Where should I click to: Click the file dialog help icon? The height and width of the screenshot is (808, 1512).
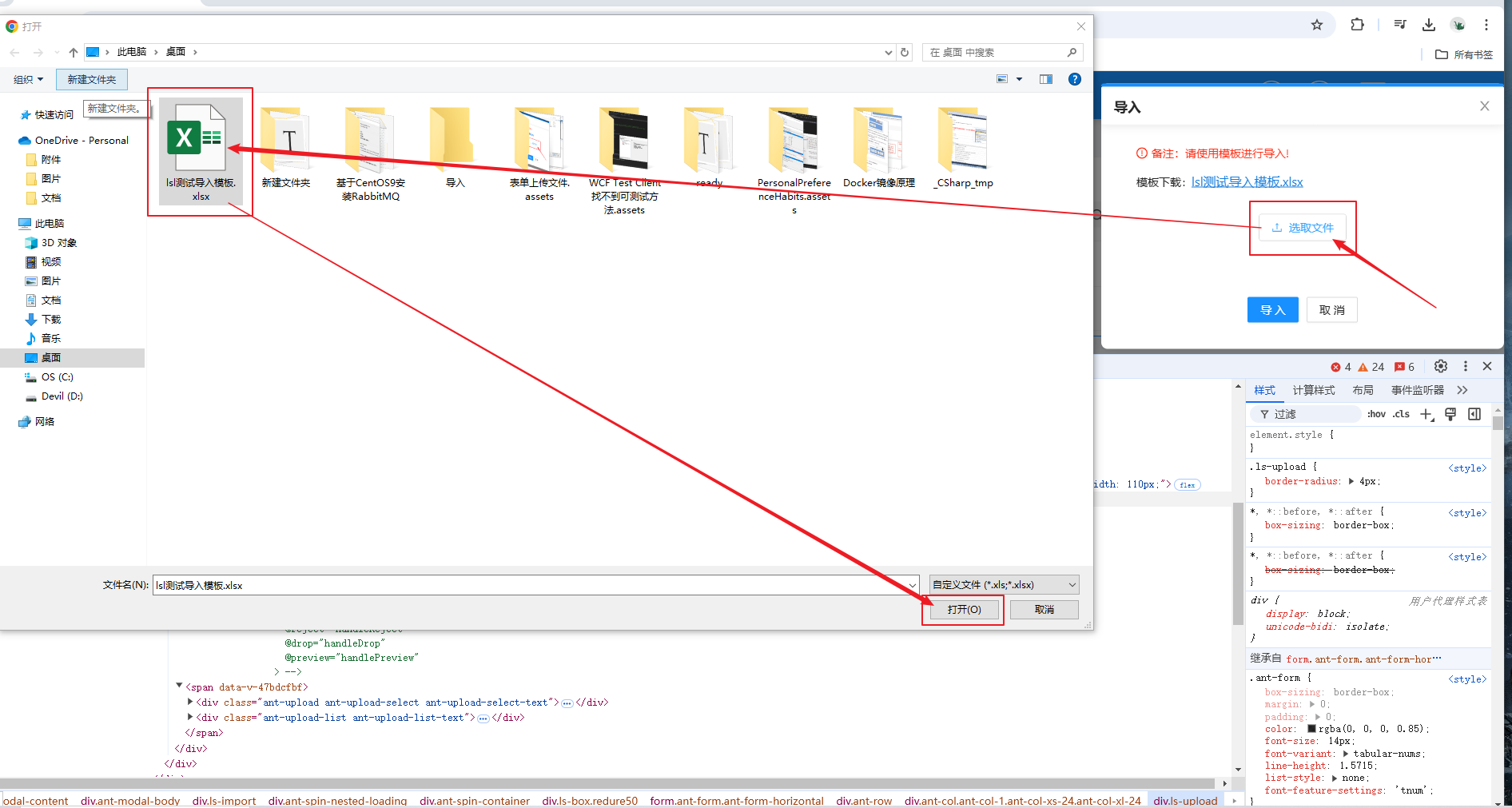1075,79
